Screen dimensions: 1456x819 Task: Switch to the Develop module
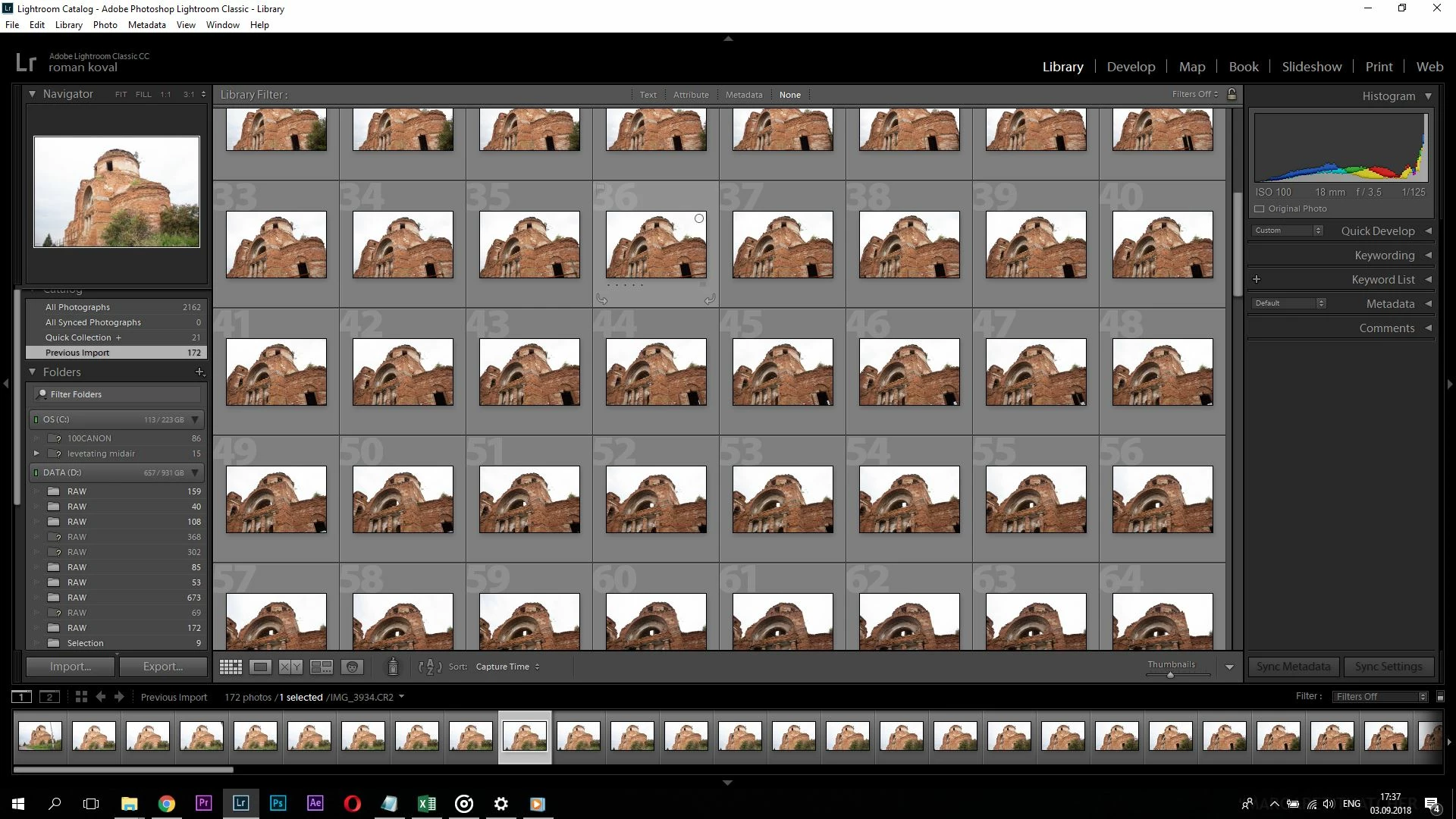pos(1131,67)
